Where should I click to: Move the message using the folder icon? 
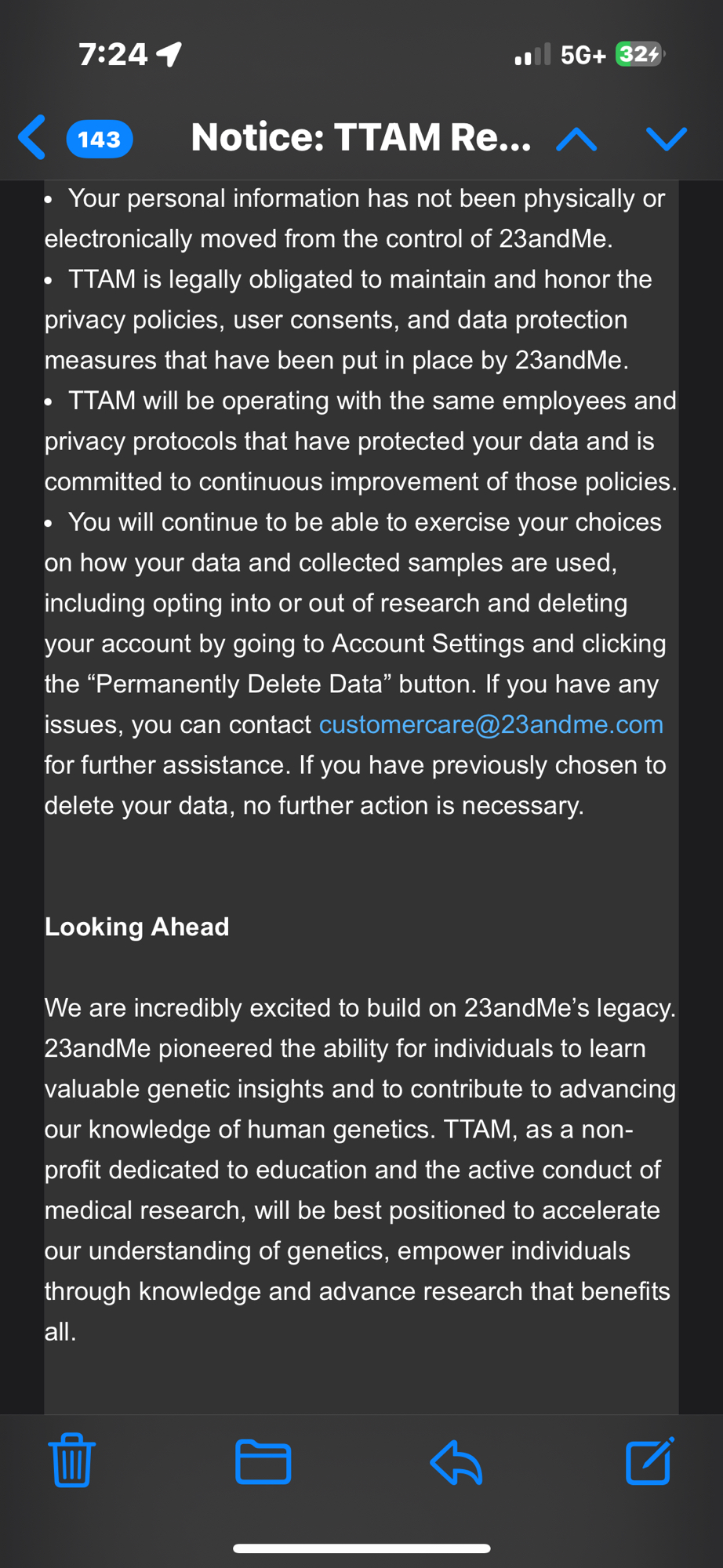(x=263, y=1461)
